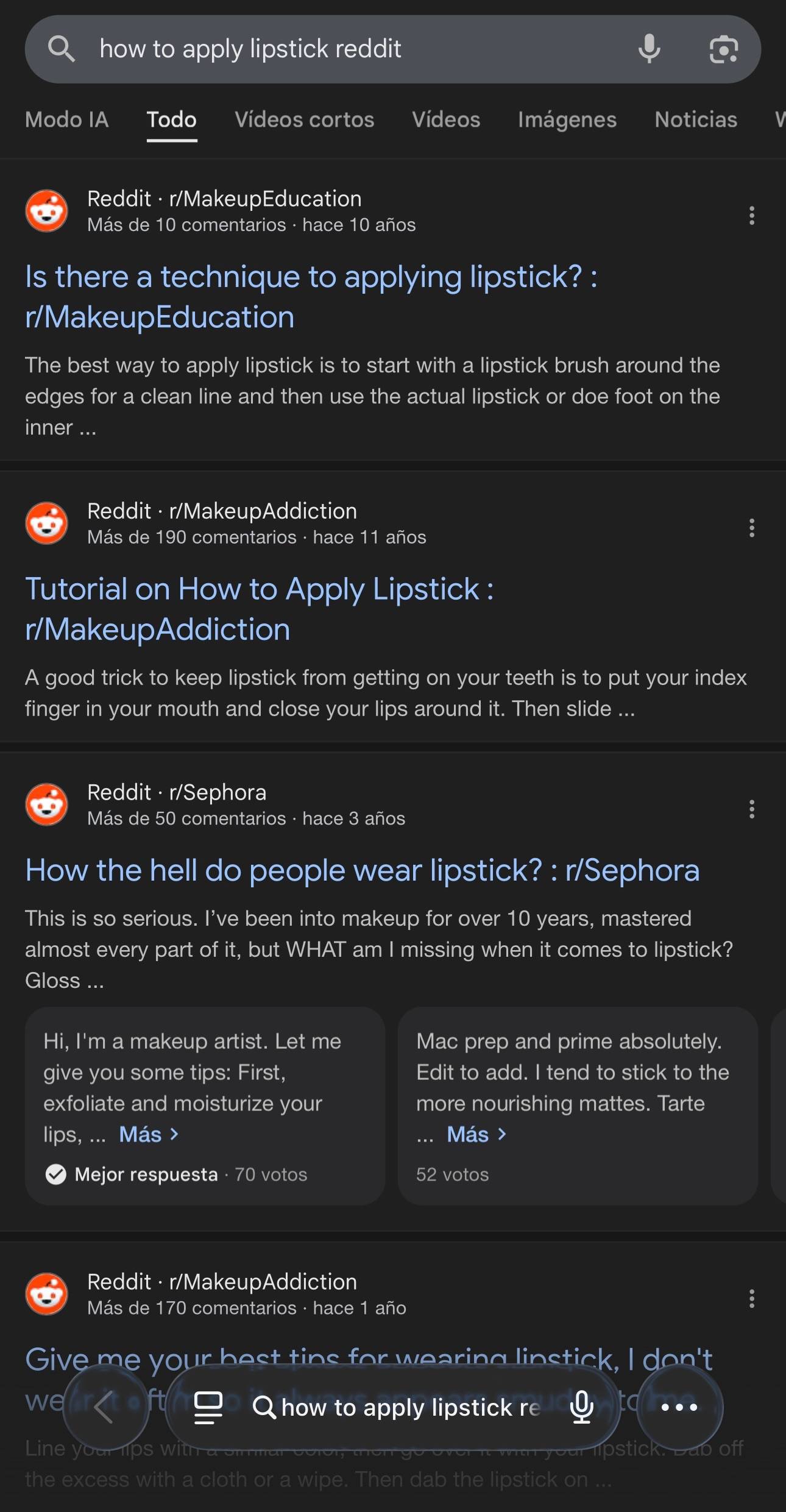Open Google Lens camera search icon
Image resolution: width=786 pixels, height=1512 pixels.
(x=723, y=49)
